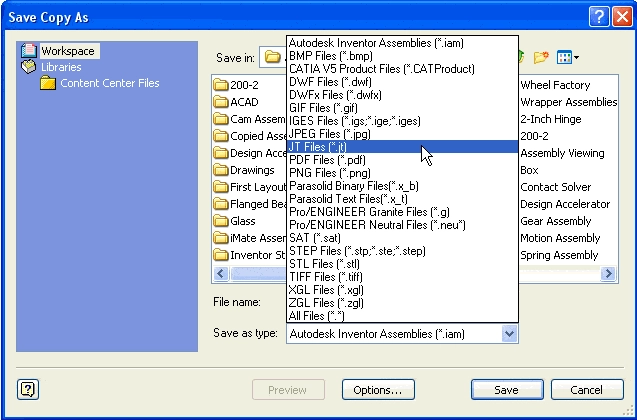Choose DWFx Files (*.dwfx) type

coord(402,95)
